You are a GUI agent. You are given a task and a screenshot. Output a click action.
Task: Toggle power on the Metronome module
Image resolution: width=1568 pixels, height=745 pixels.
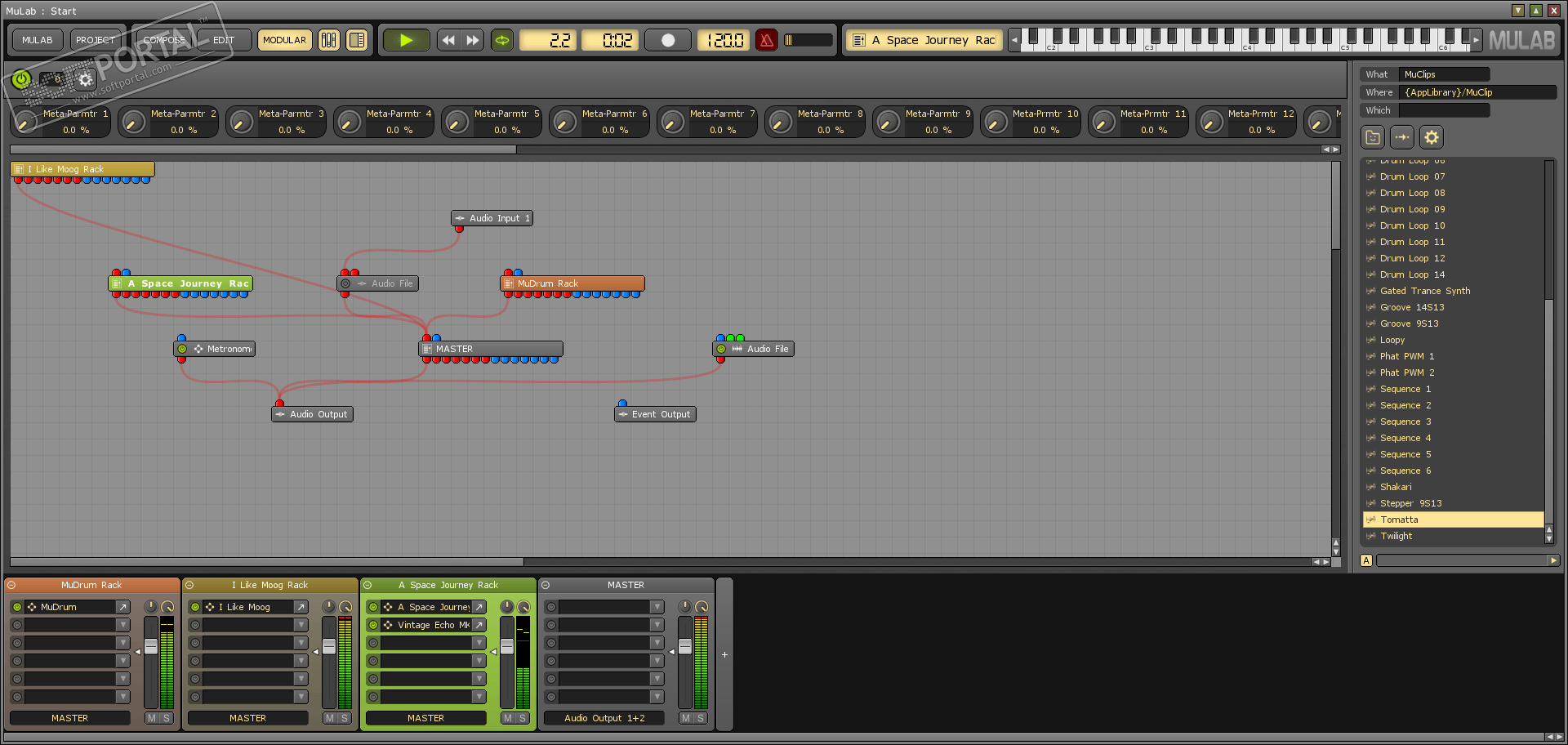(182, 349)
